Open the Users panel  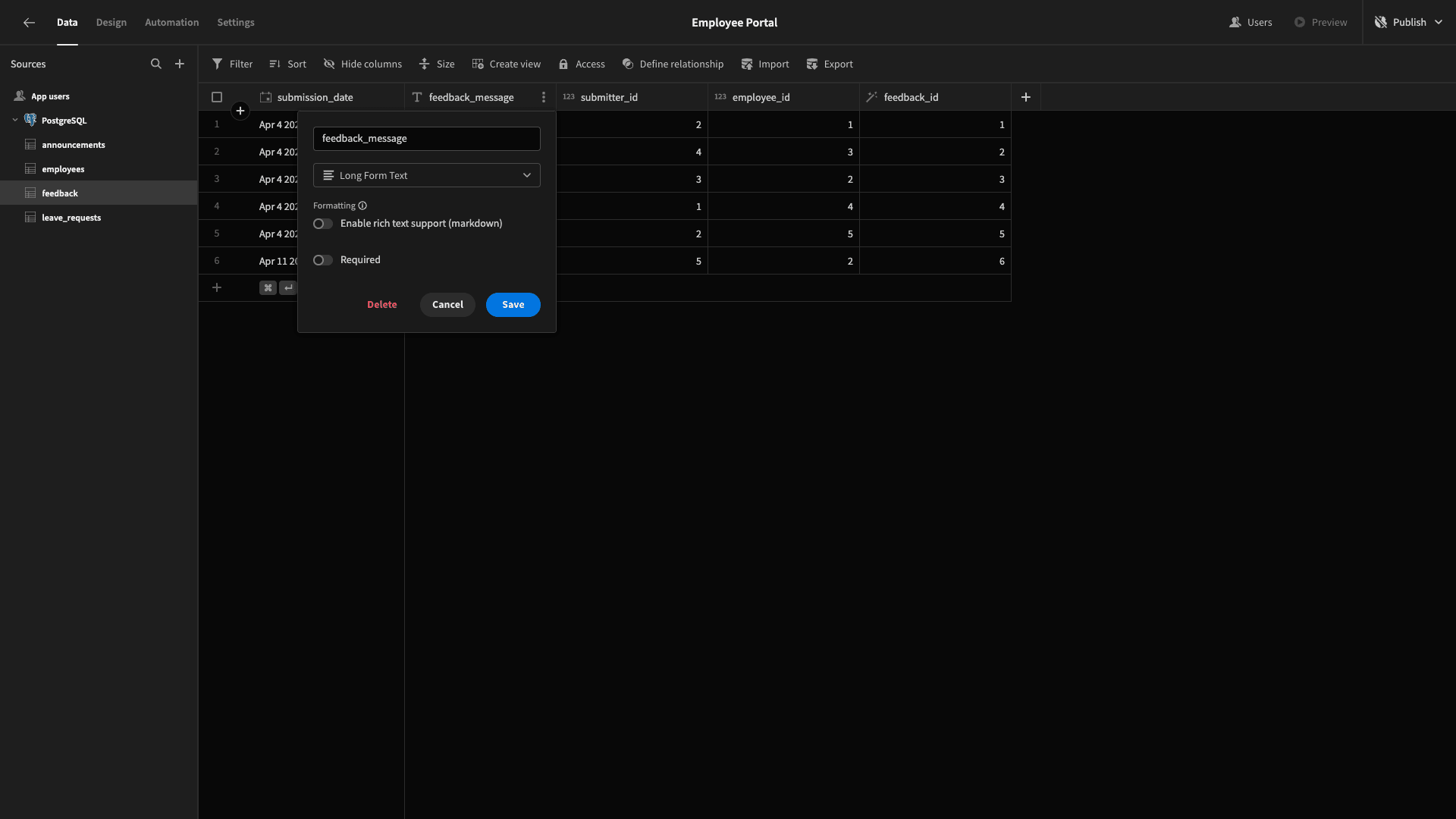pyautogui.click(x=1250, y=23)
